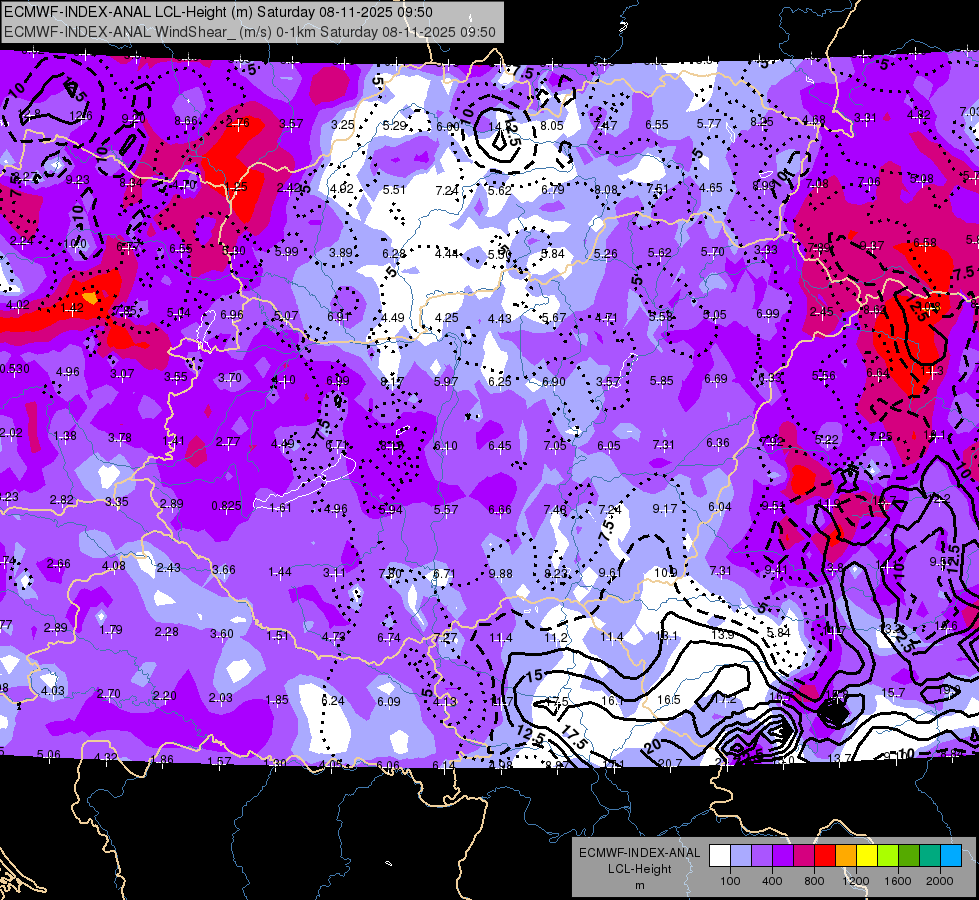Click the orange legend swatch
Image resolution: width=979 pixels, height=900 pixels.
846,856
